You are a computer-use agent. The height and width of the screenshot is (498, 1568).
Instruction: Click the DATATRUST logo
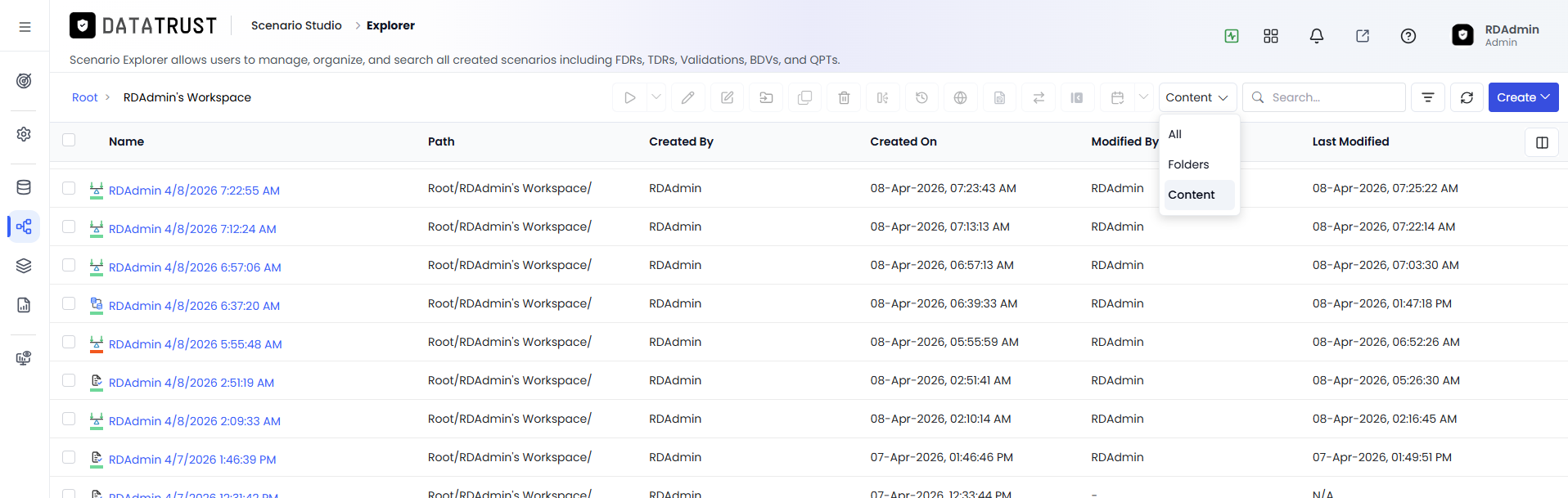coord(143,26)
